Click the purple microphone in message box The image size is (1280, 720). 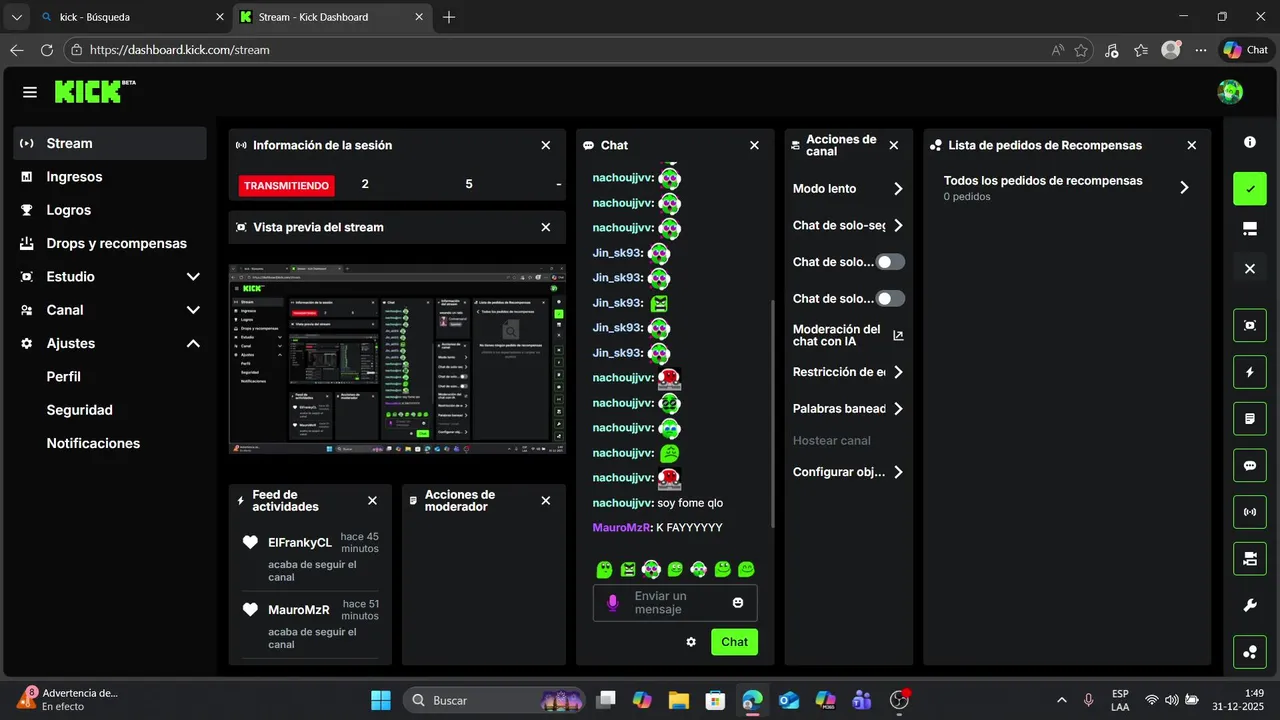pos(613,603)
